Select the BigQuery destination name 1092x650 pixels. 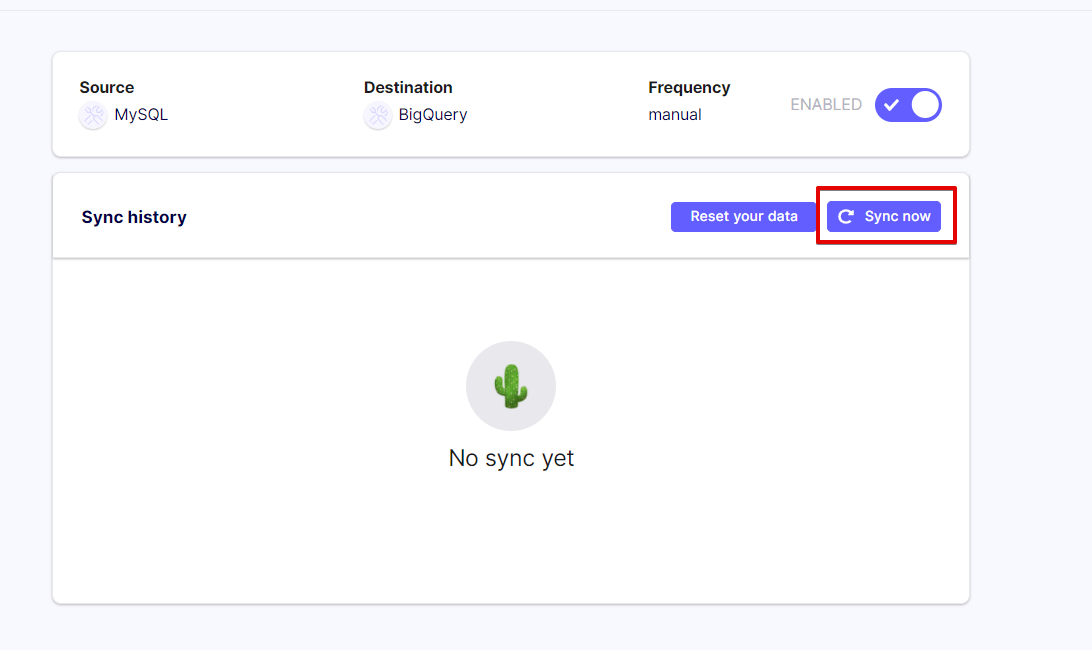coord(433,115)
